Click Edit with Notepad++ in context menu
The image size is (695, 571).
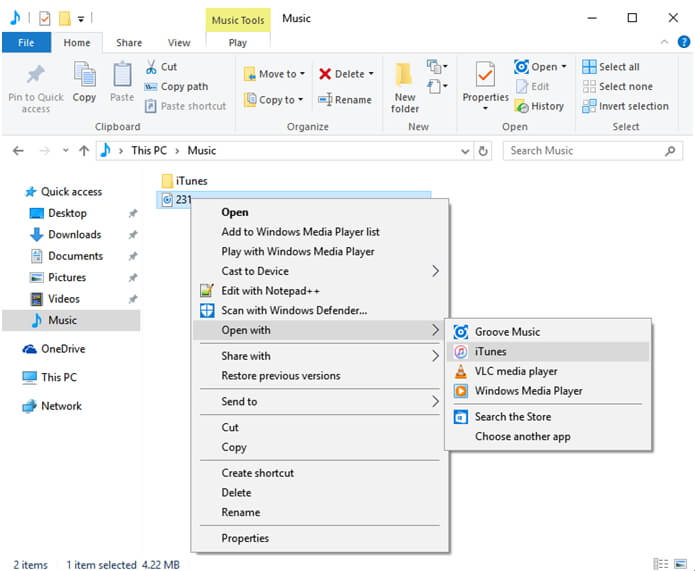click(319, 291)
